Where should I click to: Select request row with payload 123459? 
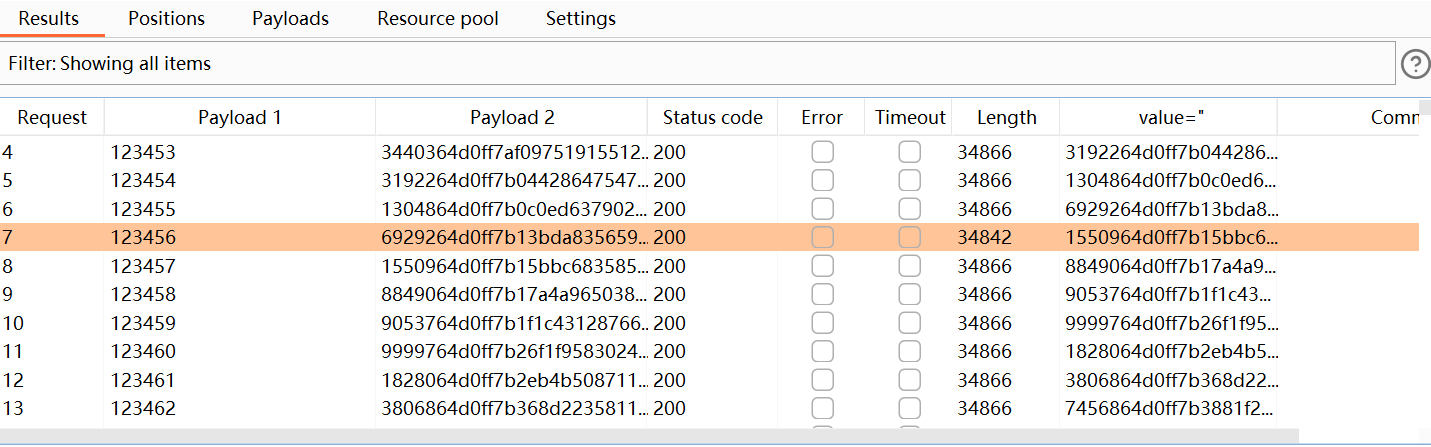tap(142, 323)
